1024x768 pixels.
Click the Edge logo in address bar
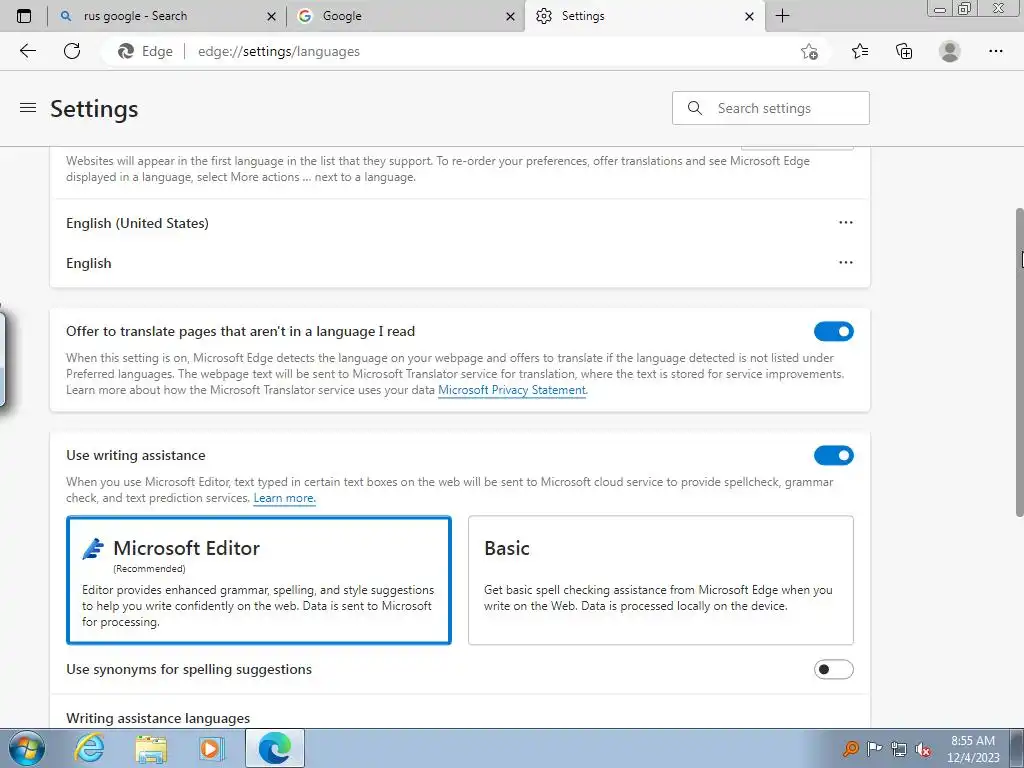click(x=125, y=51)
